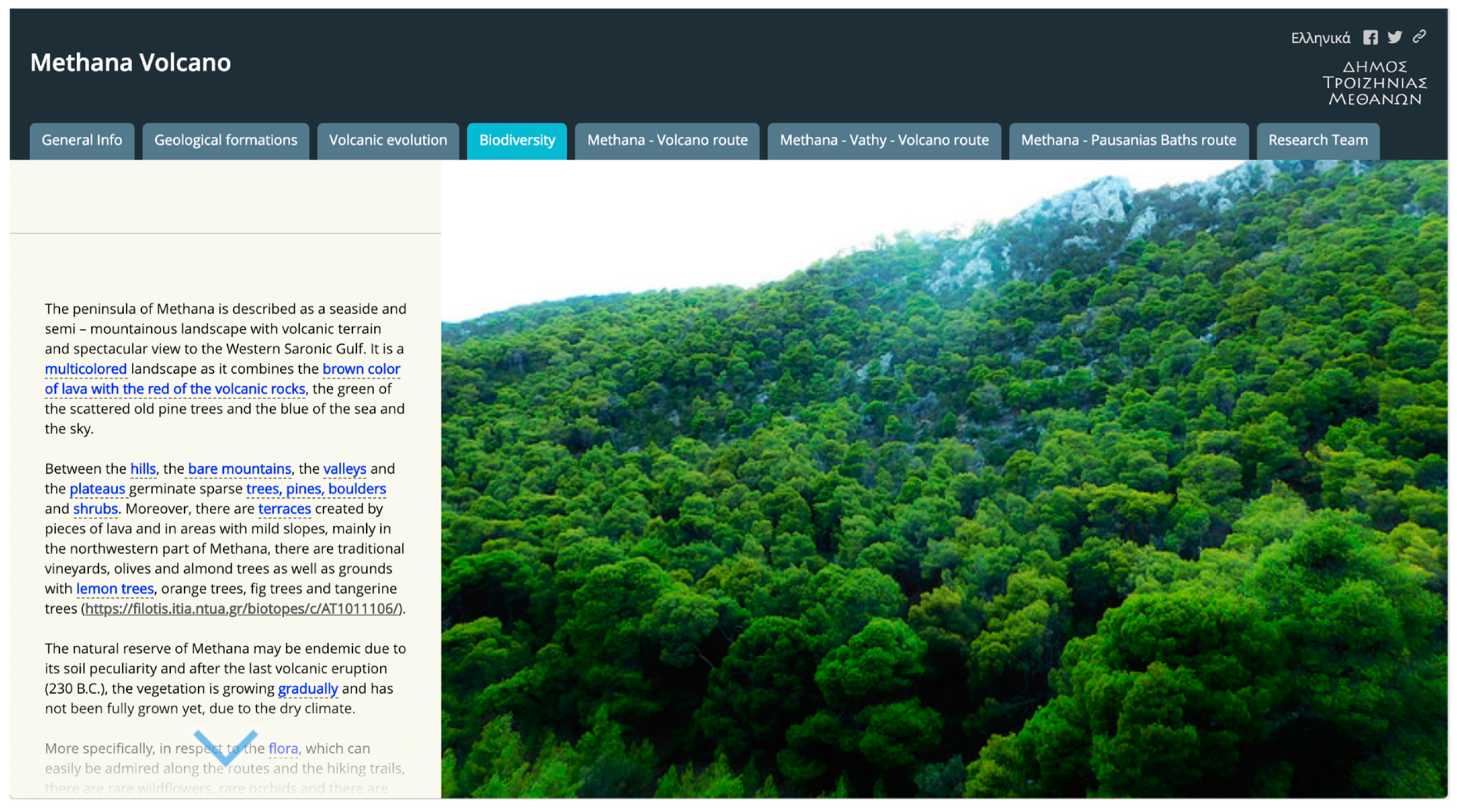This screenshot has width=1457, height=812.
Task: Click the forest hillside photo
Action: click(x=943, y=481)
